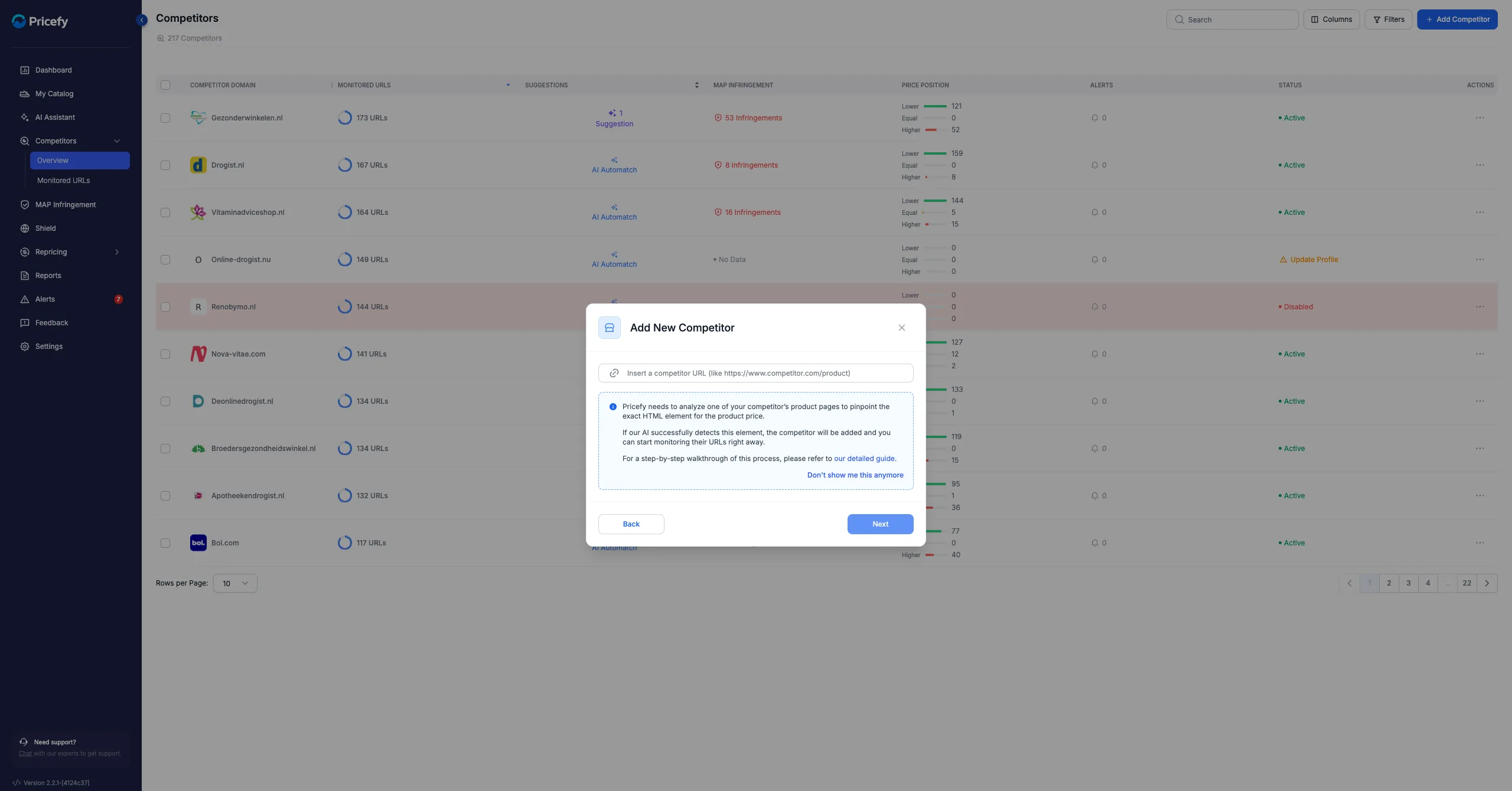Click Don't show me this anymore
1512x791 pixels.
click(855, 475)
